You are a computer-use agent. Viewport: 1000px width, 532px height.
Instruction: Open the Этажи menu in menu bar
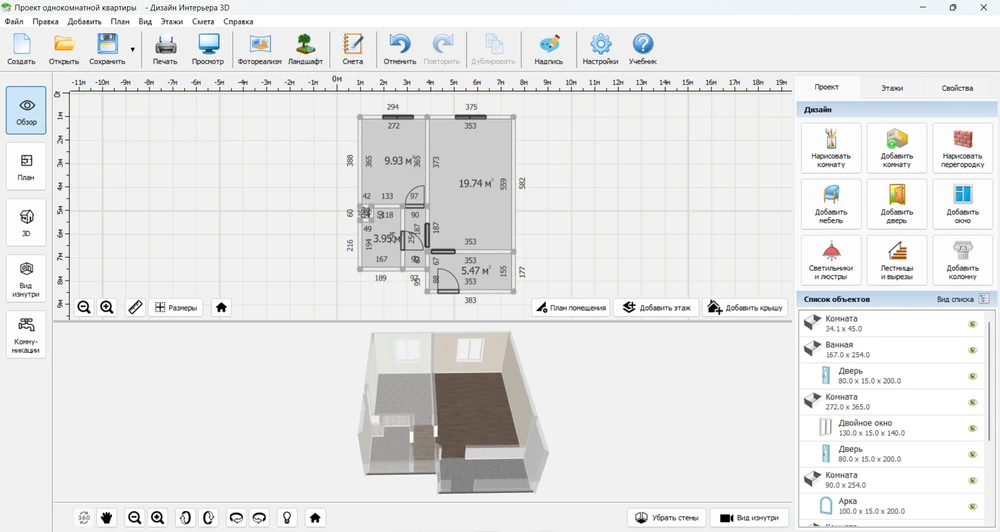pos(173,21)
